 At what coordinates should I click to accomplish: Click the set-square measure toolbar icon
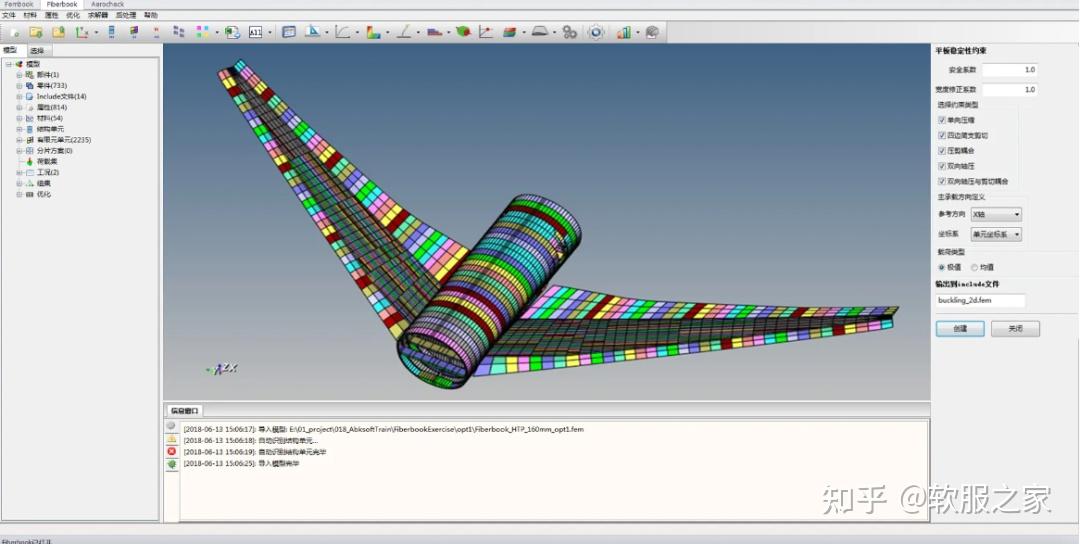[x=313, y=32]
